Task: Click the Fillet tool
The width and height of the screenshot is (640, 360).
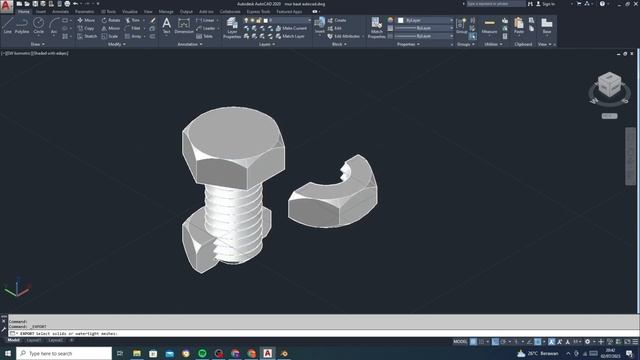Action: click(x=133, y=28)
